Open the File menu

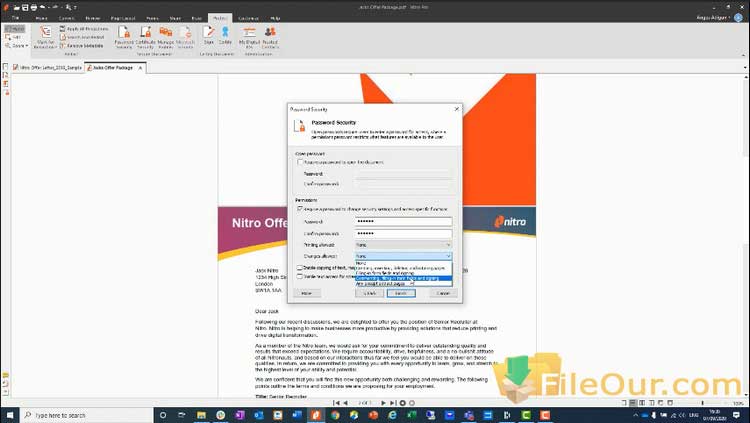[15, 18]
